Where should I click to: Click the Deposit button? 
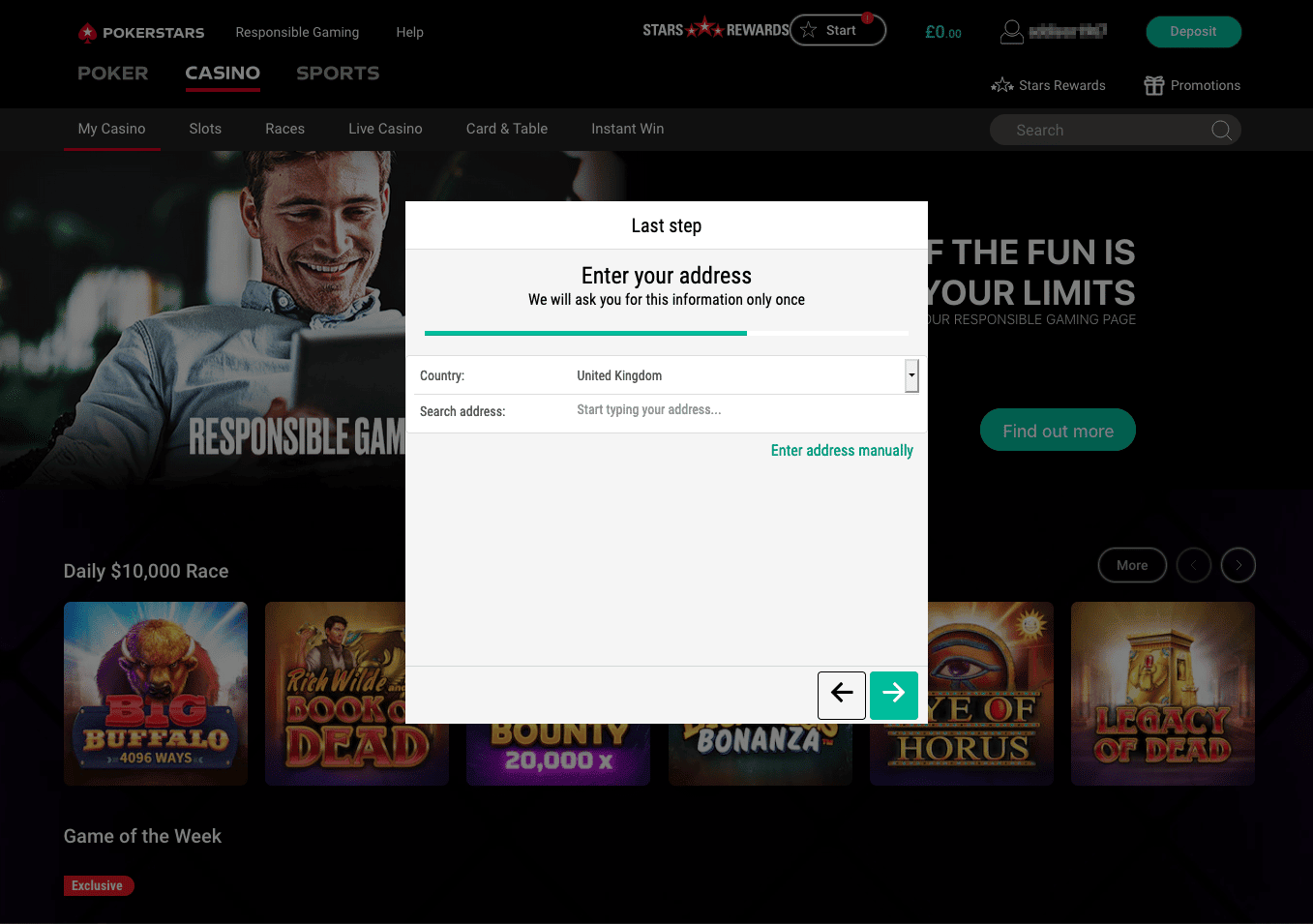coord(1193,31)
